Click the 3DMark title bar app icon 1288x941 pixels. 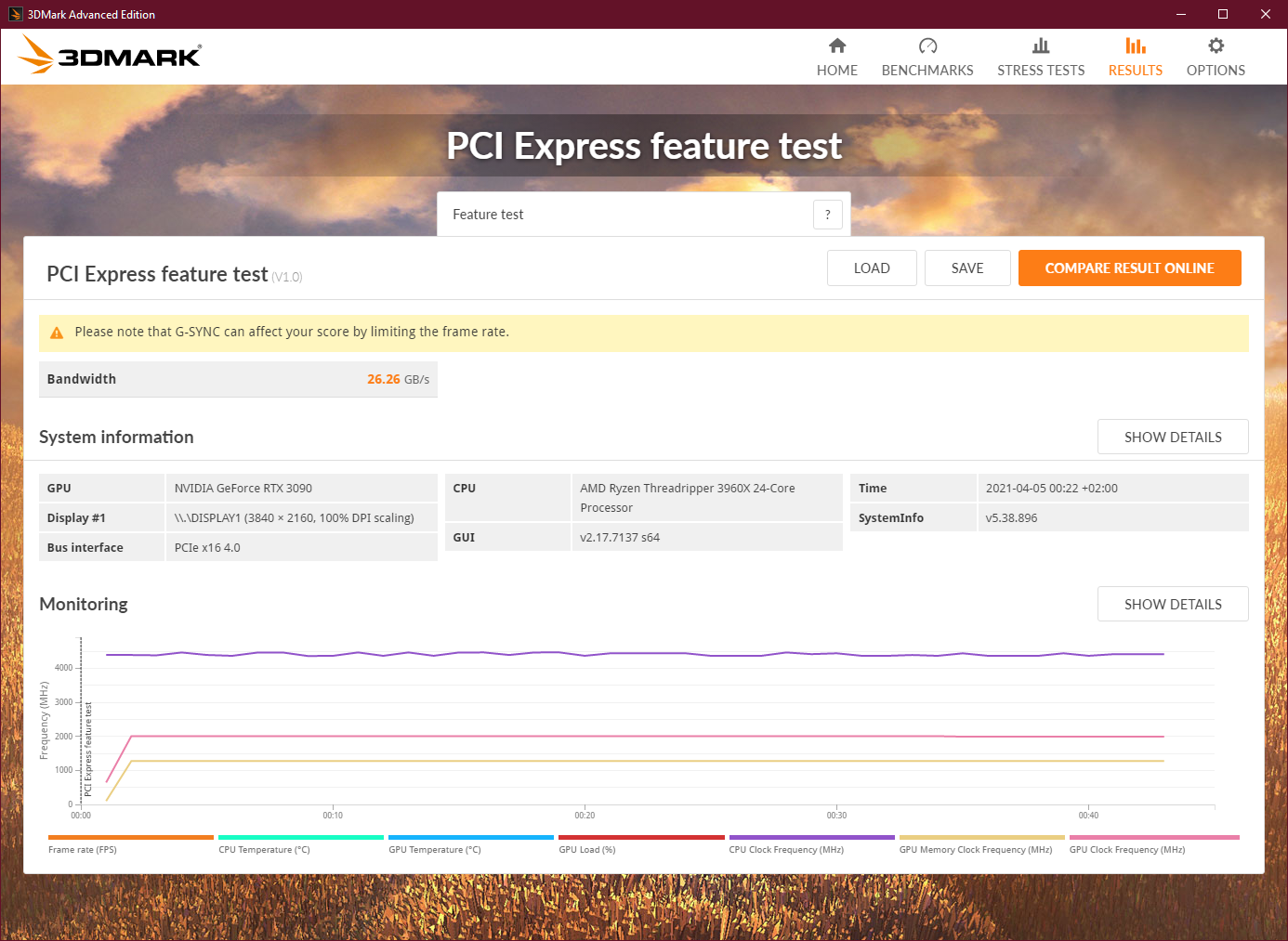point(15,14)
